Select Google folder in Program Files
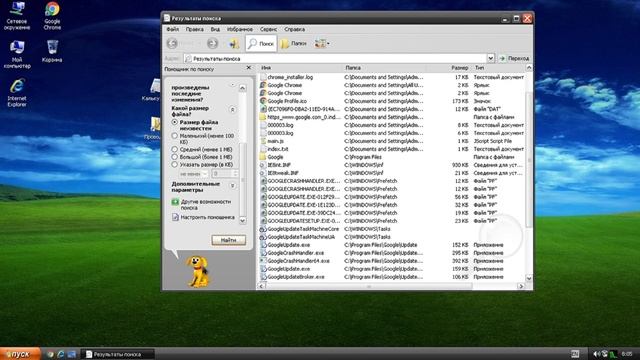This screenshot has width=640, height=360. click(263, 157)
